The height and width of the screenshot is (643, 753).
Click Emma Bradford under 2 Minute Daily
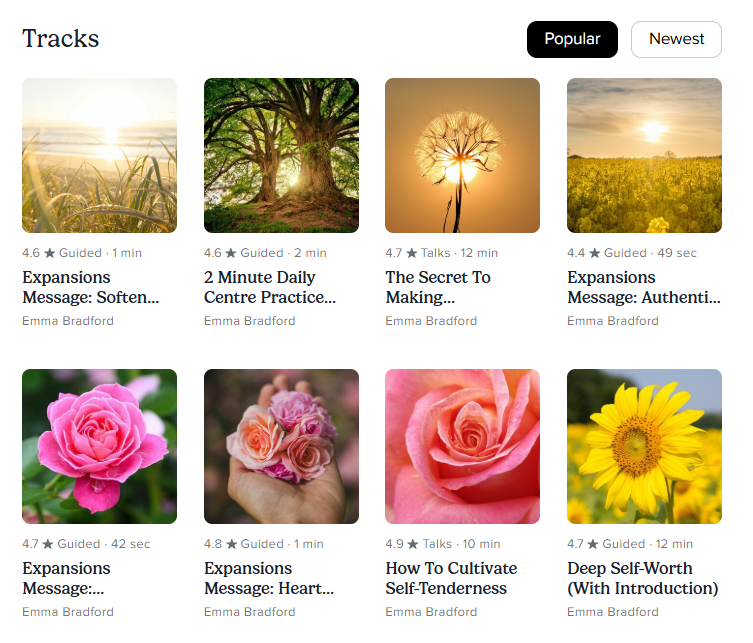pyautogui.click(x=250, y=321)
